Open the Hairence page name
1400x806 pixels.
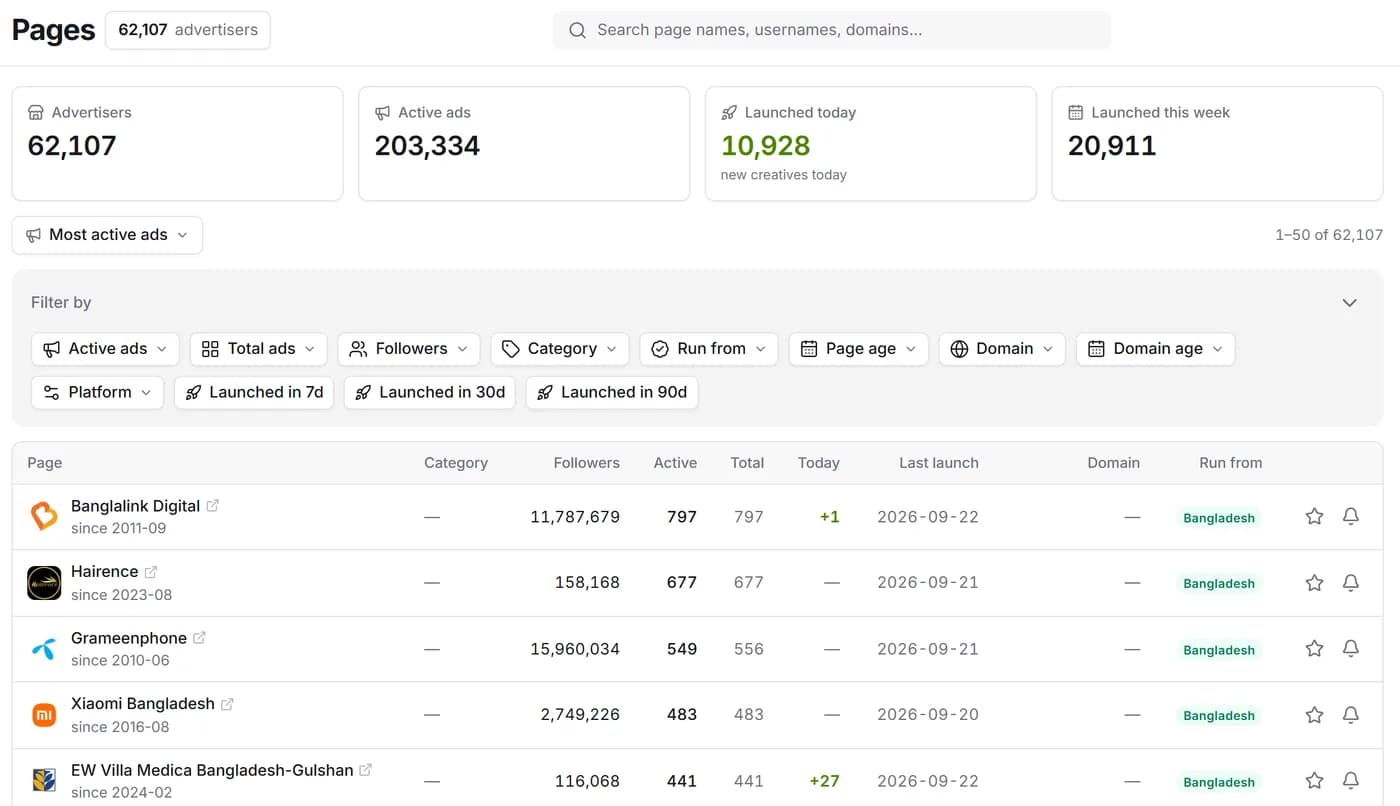click(x=104, y=572)
